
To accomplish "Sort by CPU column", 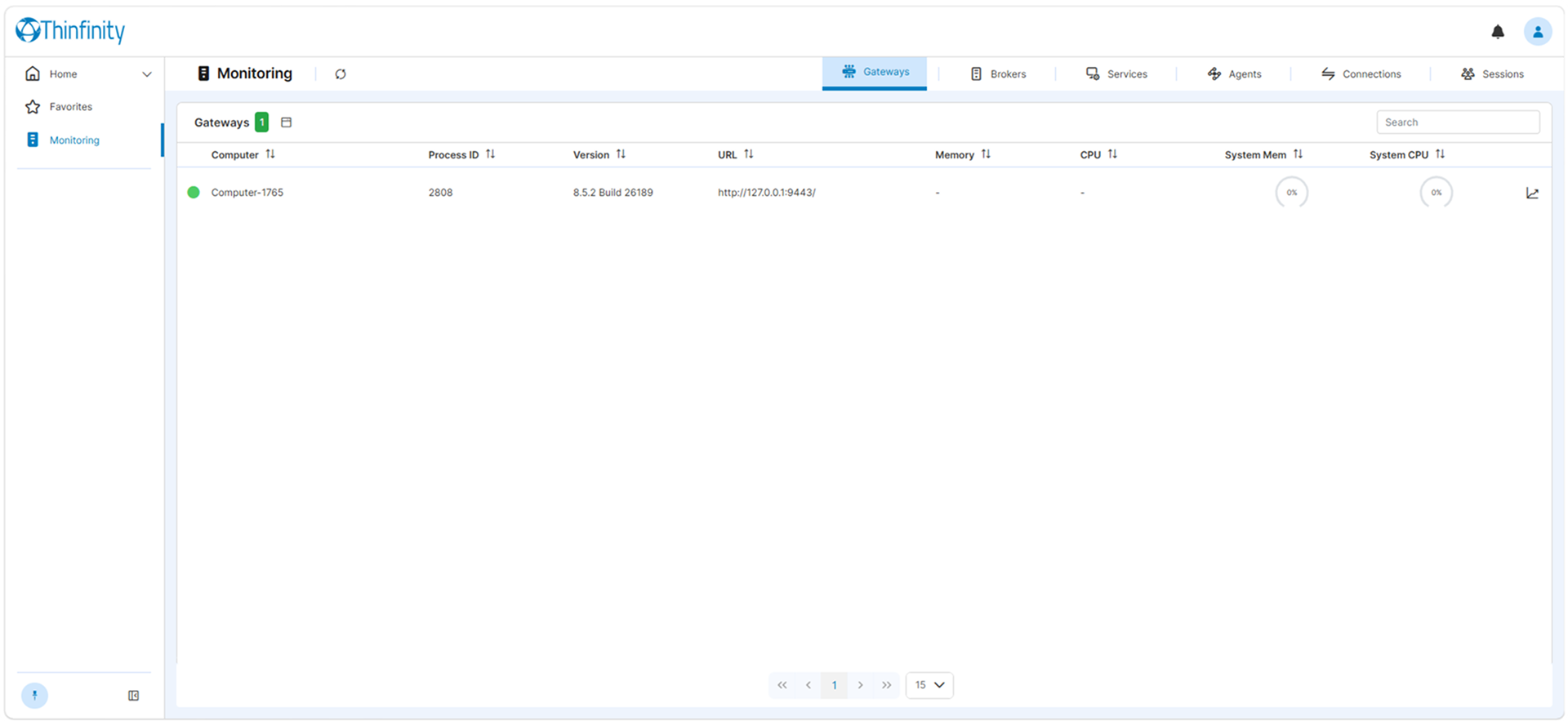I will pos(1112,154).
